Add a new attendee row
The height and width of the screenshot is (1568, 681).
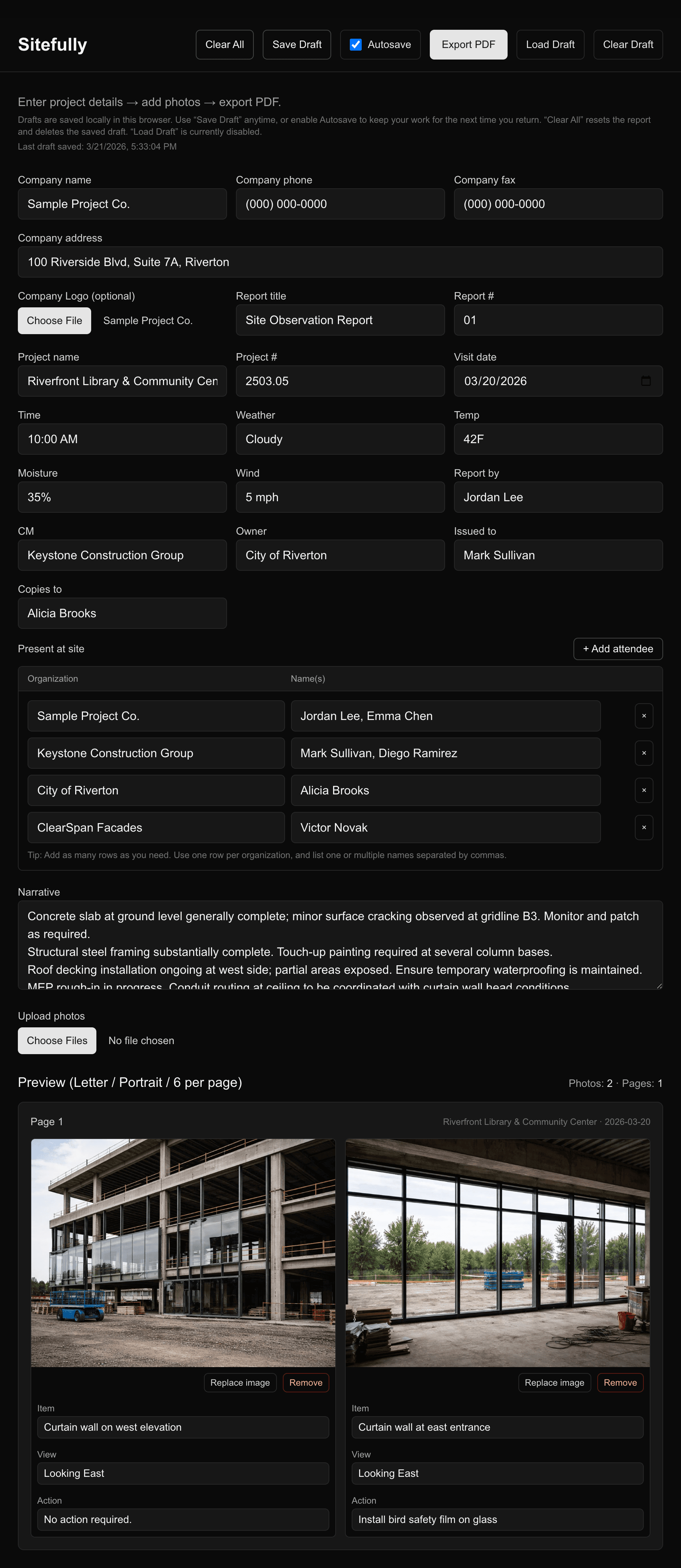pos(618,649)
